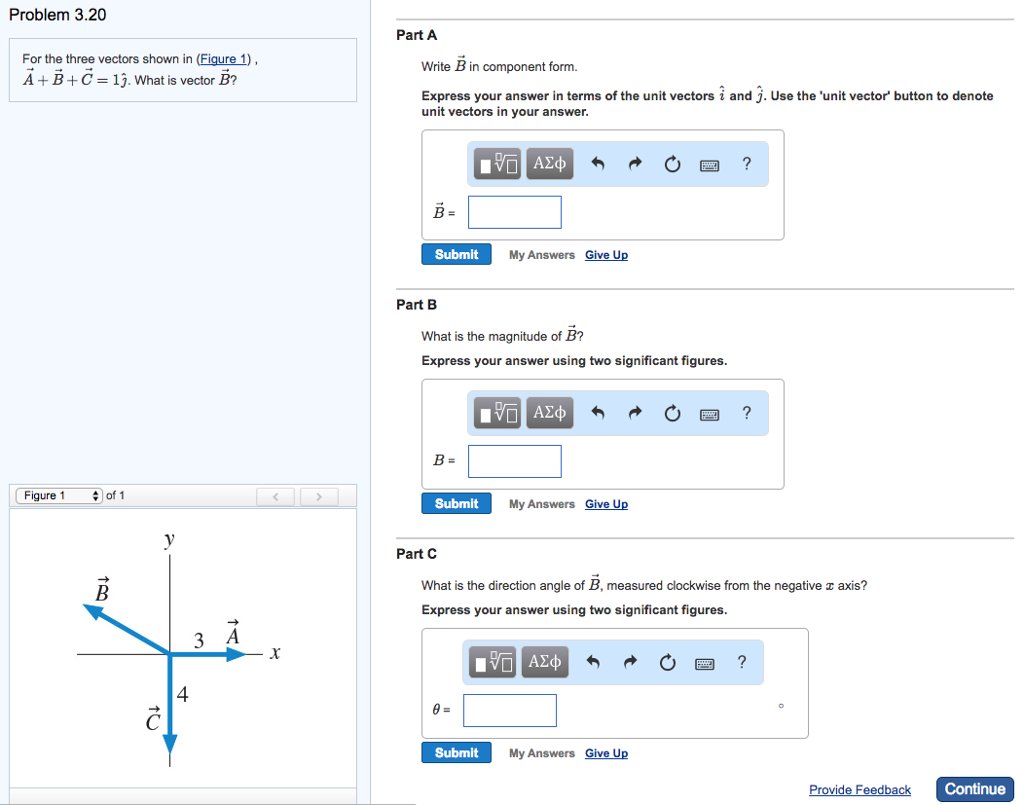Click the keyboard icon in Part A toolbar
Viewport: 1024px width, 805px height.
(709, 163)
